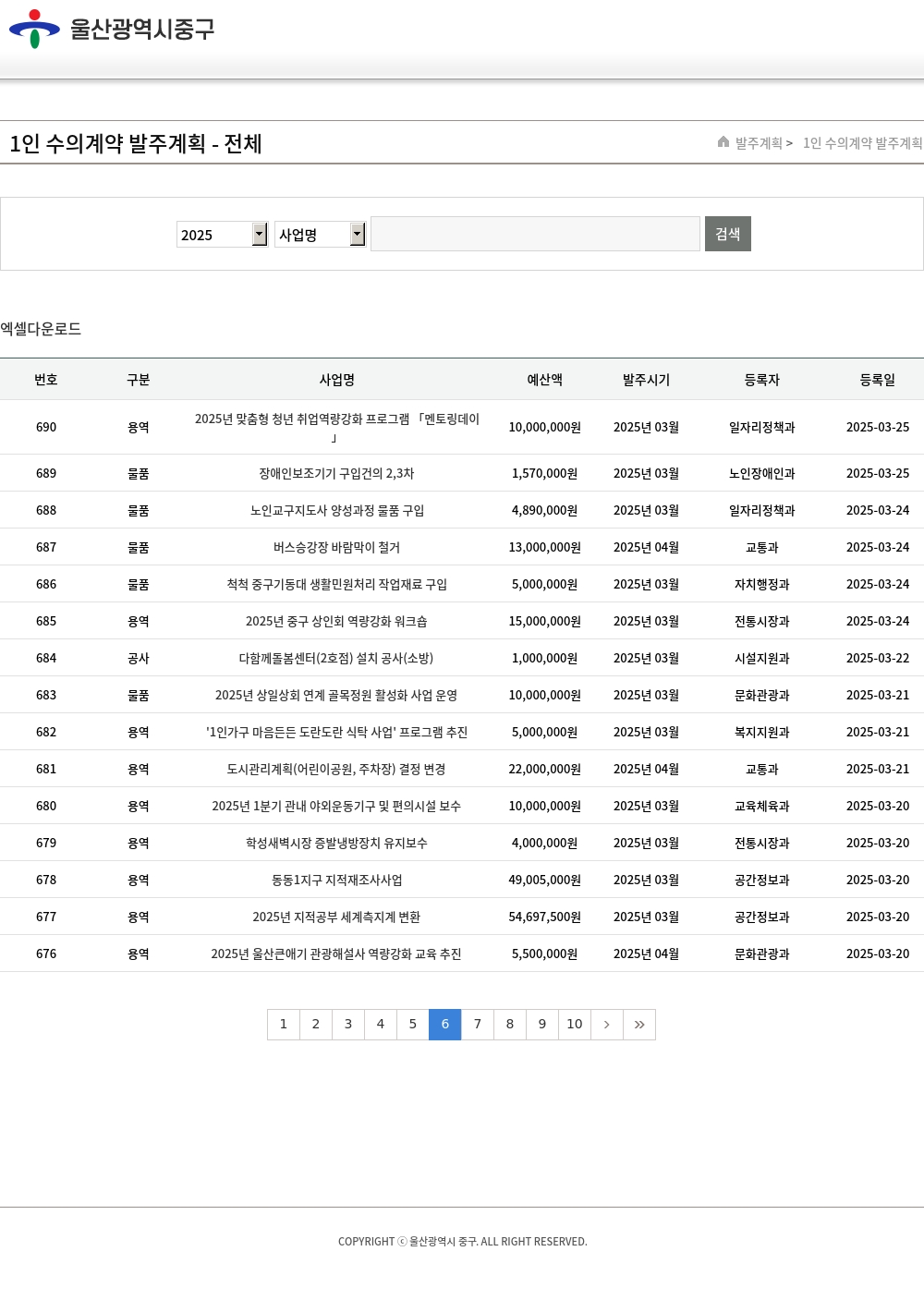Click the home icon in breadcrumb
This screenshot has width=924, height=1300.
723,141
